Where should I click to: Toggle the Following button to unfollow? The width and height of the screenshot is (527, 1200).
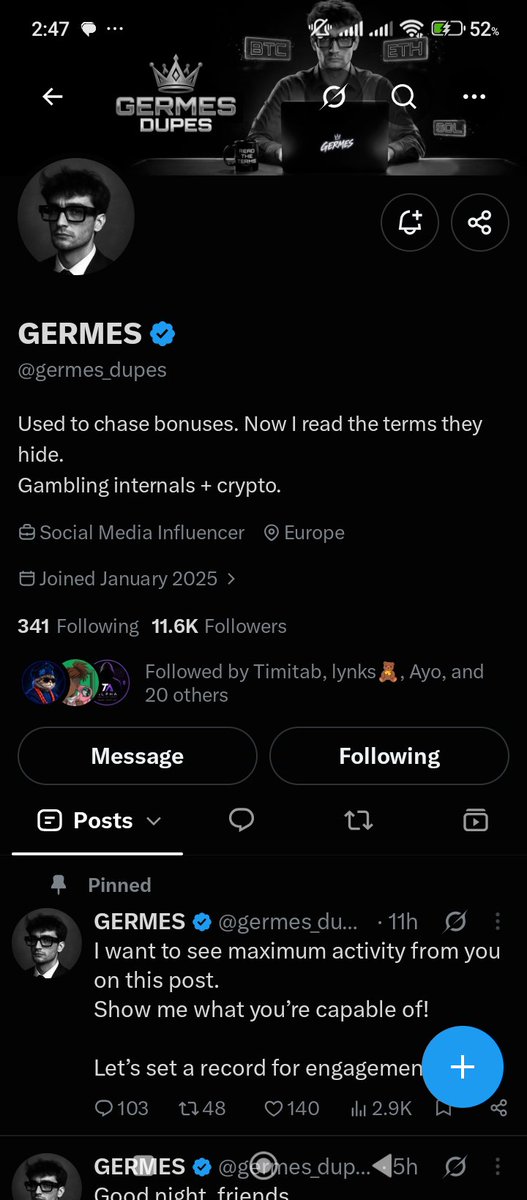click(x=389, y=756)
